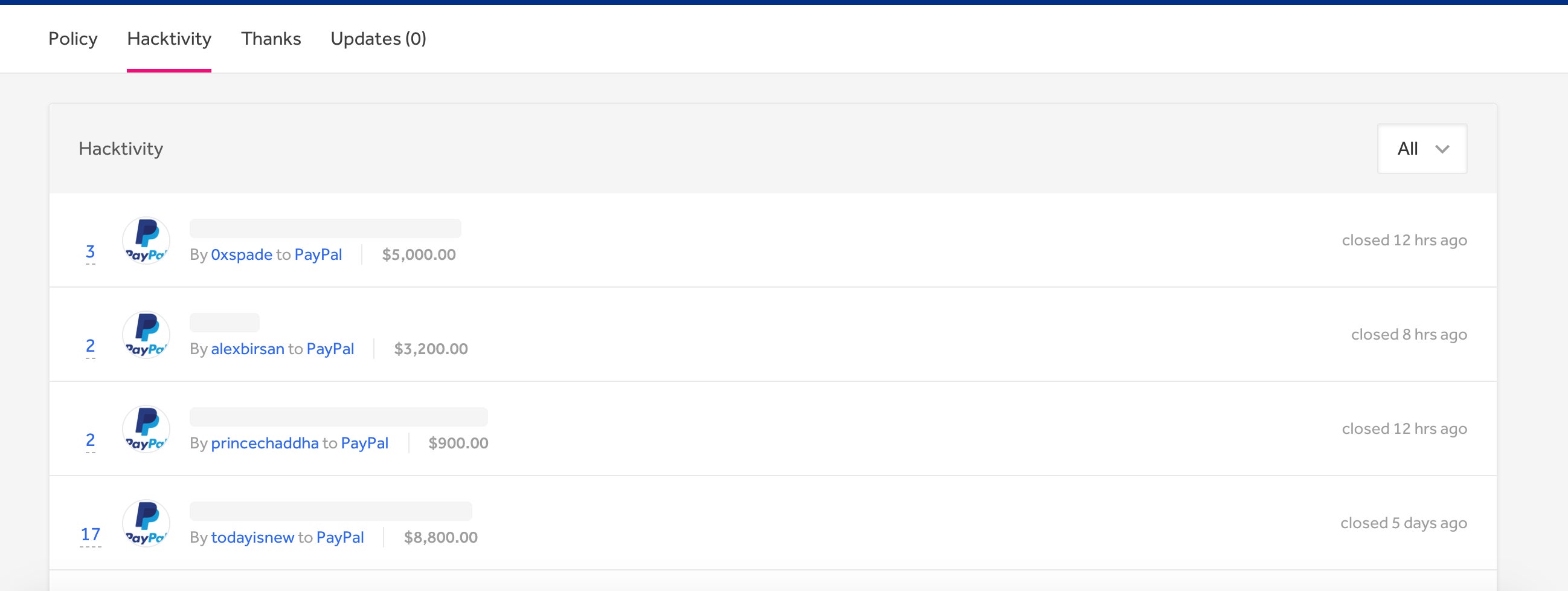Open the All filter dropdown
Screen dimensions: 1568x591
[x=1422, y=149]
